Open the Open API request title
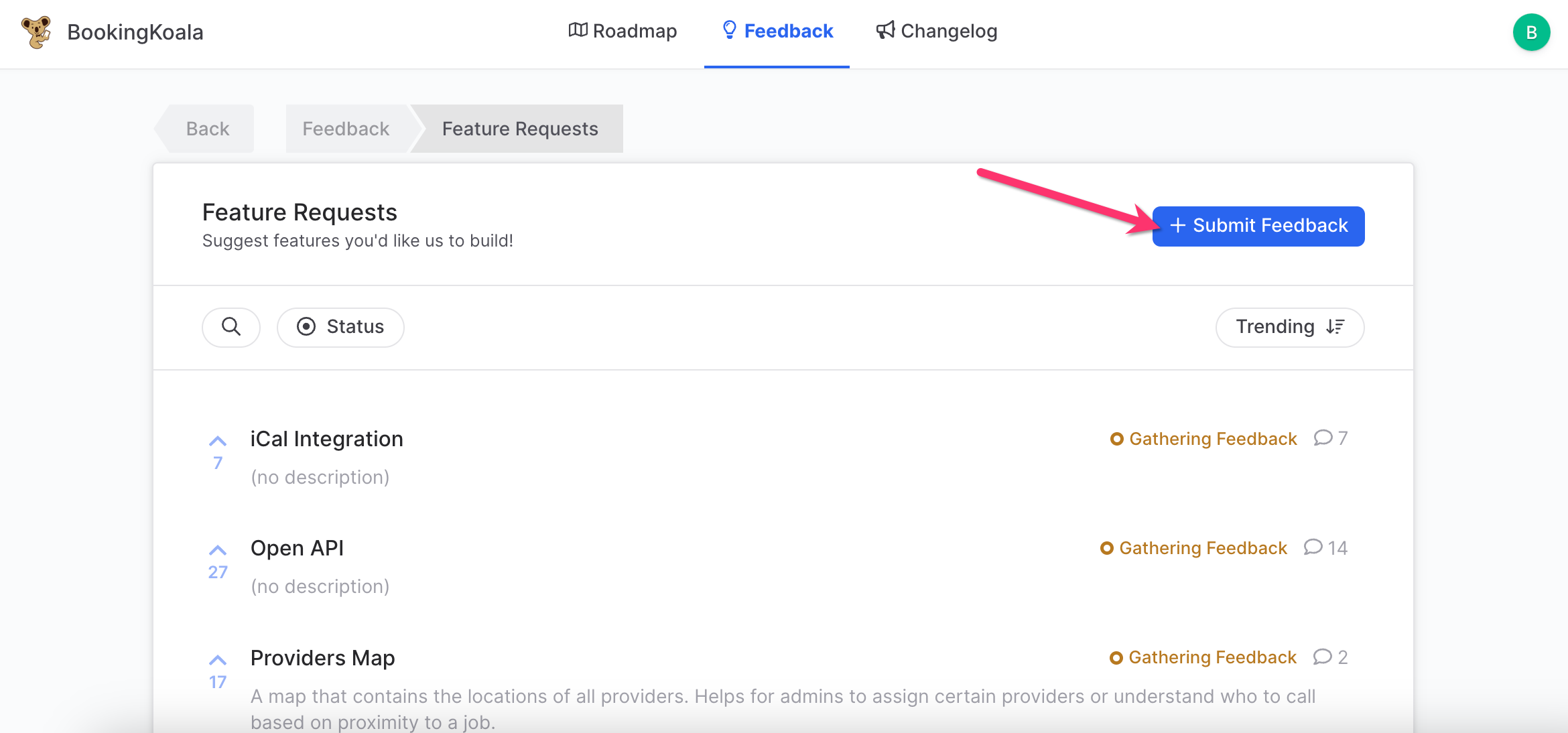The image size is (1568, 733). point(297,548)
